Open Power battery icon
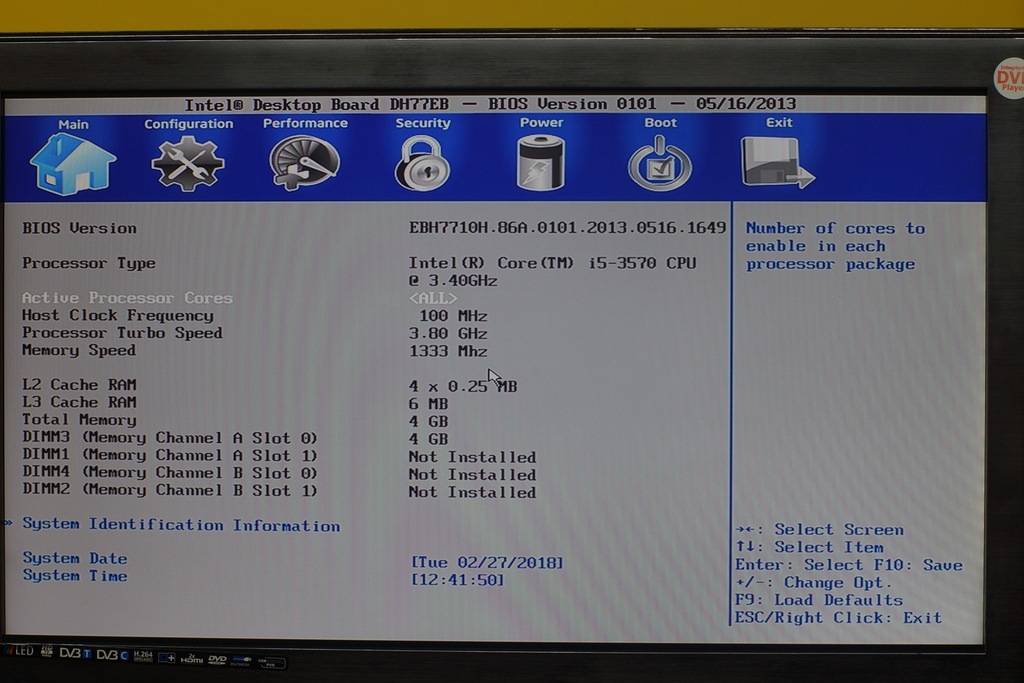The image size is (1024, 683). pos(541,163)
